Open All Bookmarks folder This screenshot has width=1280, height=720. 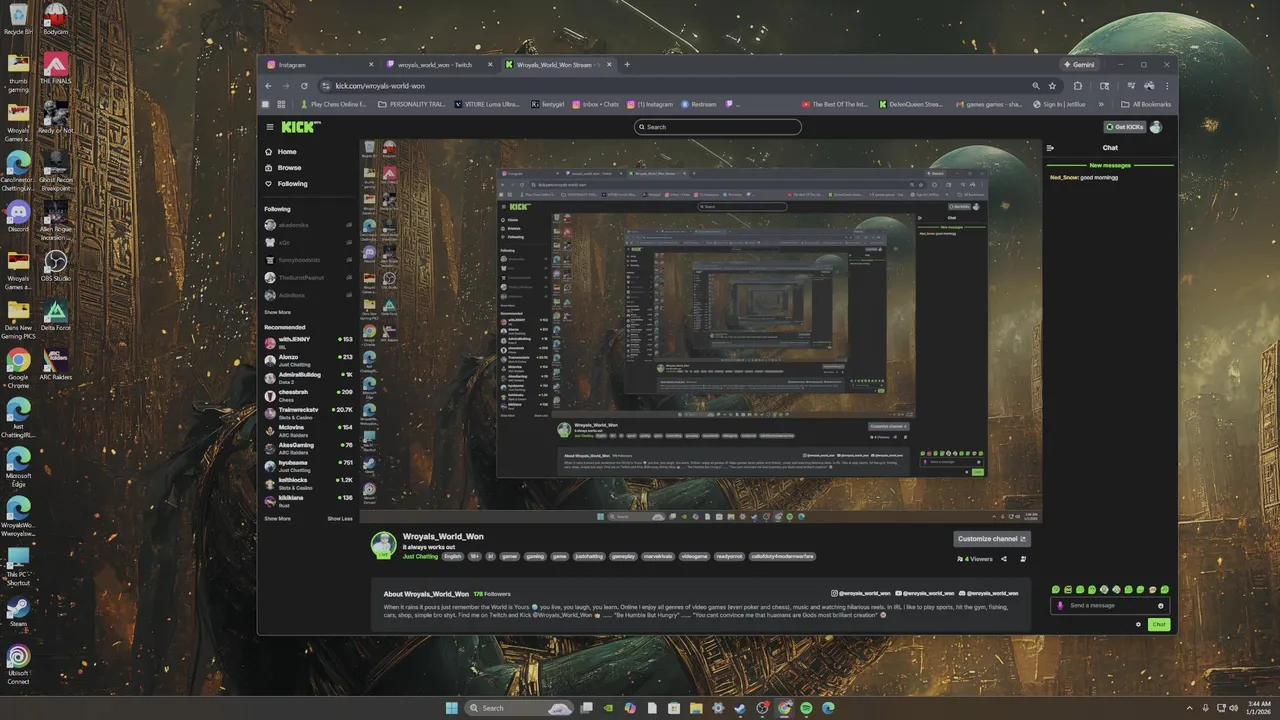[1146, 104]
